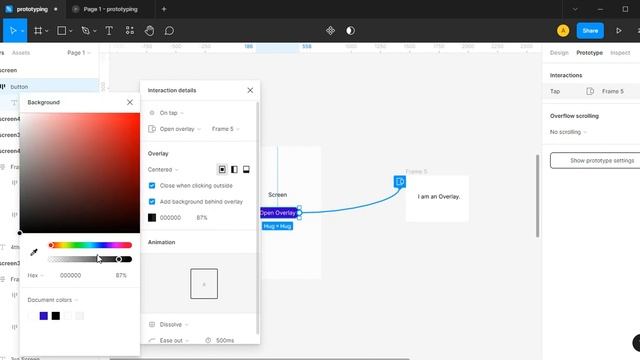Click the opacity slider
This screenshot has height=360, width=640.
[90, 259]
